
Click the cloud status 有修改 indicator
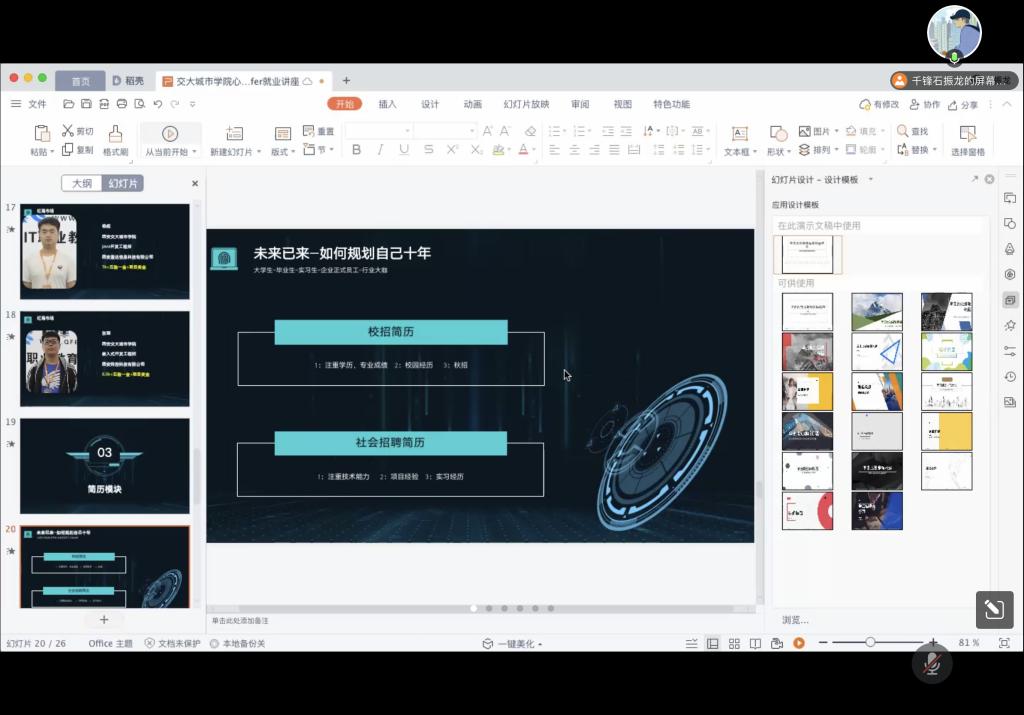tap(879, 104)
